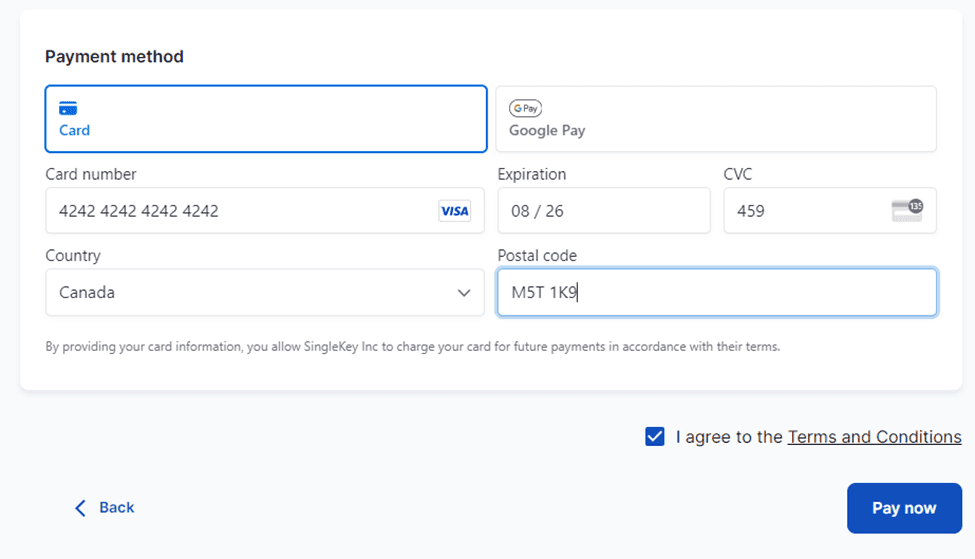
Task: Click the Postal code input field
Action: click(x=716, y=293)
